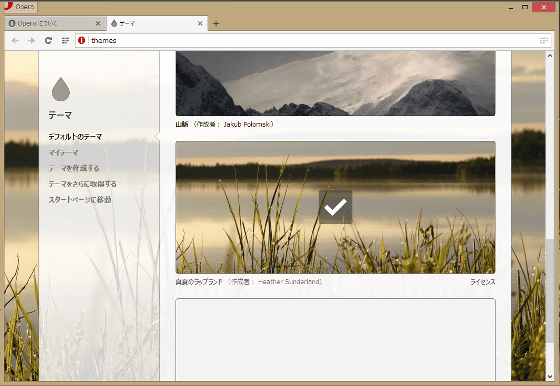Open テーマを作成する link

tap(74, 168)
